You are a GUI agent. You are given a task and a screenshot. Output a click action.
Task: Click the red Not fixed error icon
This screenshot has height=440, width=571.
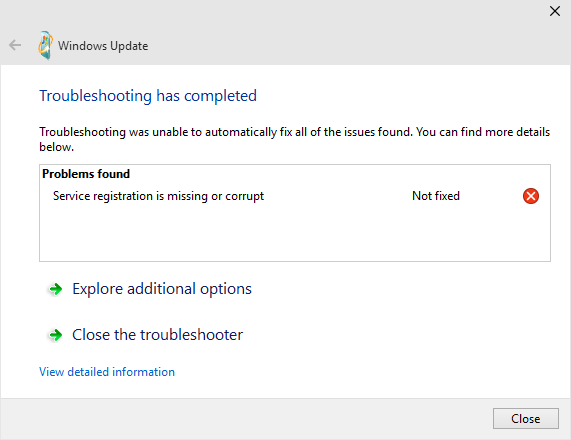click(x=531, y=196)
